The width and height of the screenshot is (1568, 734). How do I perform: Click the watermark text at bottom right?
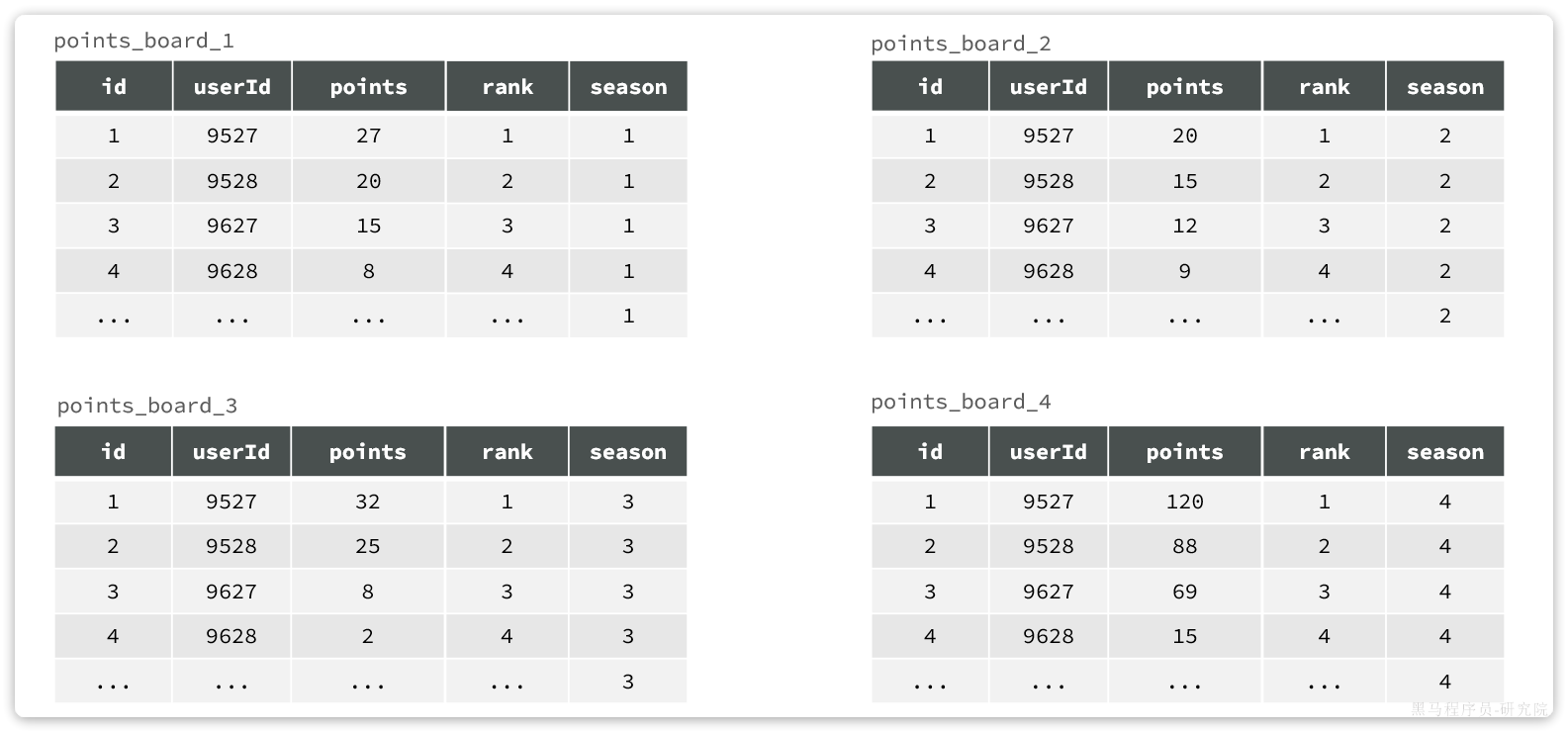(x=1480, y=708)
